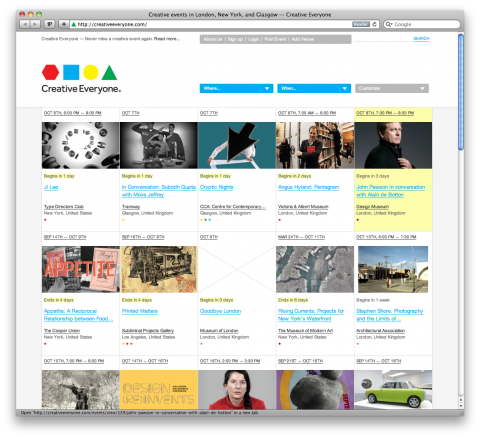Open the Cryptic Nights black arrow thumbnail
This screenshot has height=438, width=480.
point(237,145)
